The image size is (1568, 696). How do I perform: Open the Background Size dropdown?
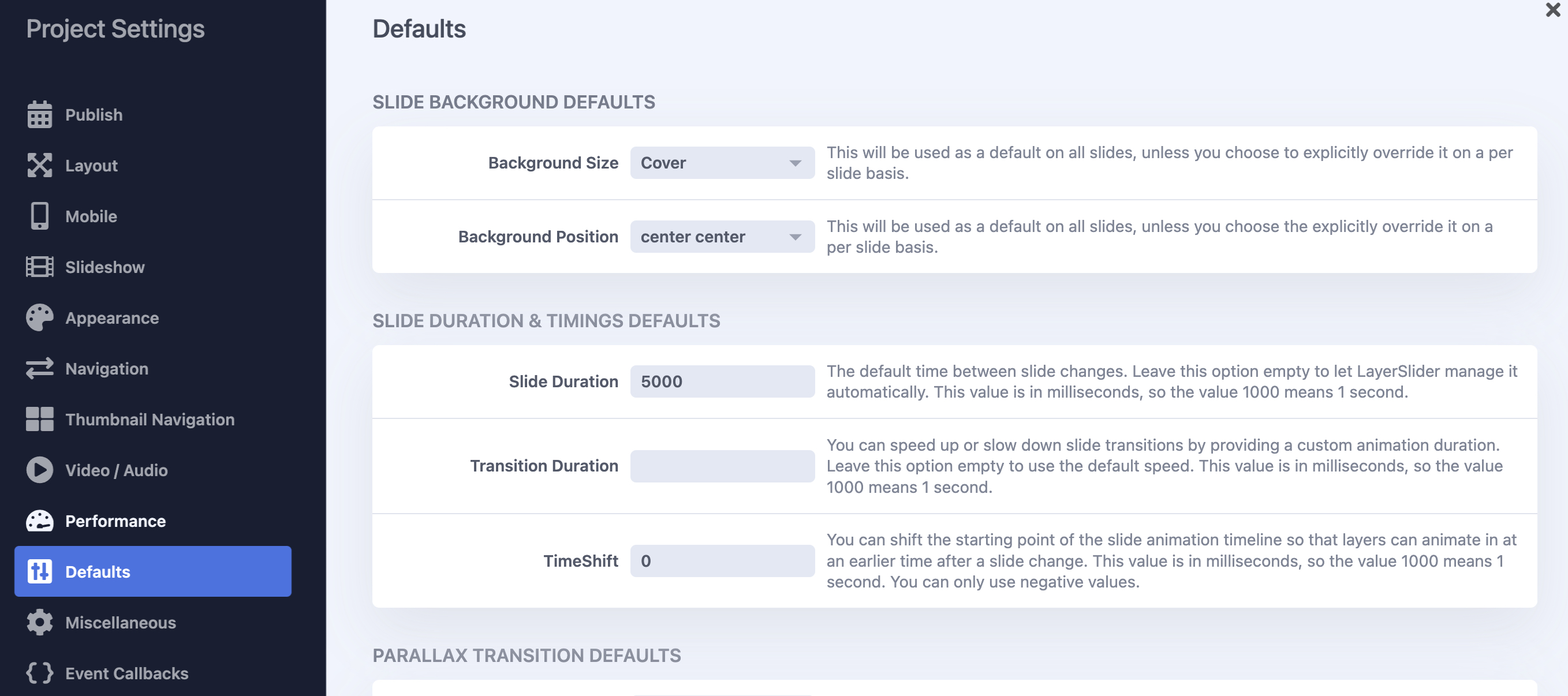coord(722,163)
